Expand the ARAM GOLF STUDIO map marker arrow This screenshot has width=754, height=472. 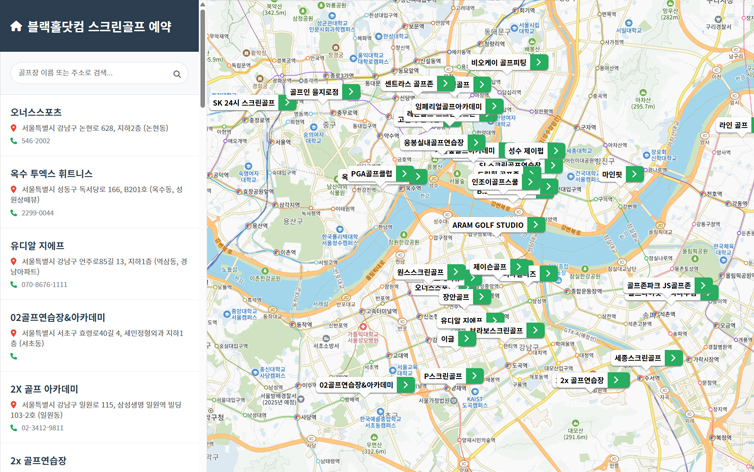pos(537,225)
